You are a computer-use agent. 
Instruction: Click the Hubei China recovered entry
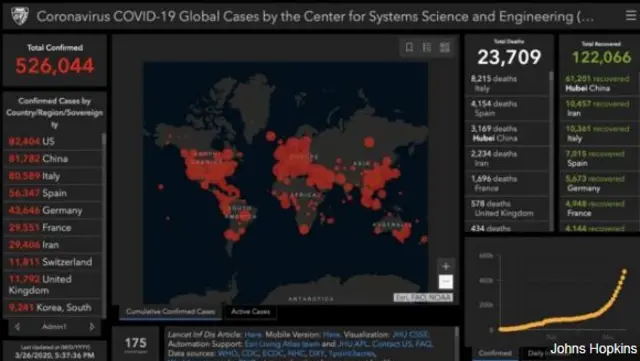point(599,83)
